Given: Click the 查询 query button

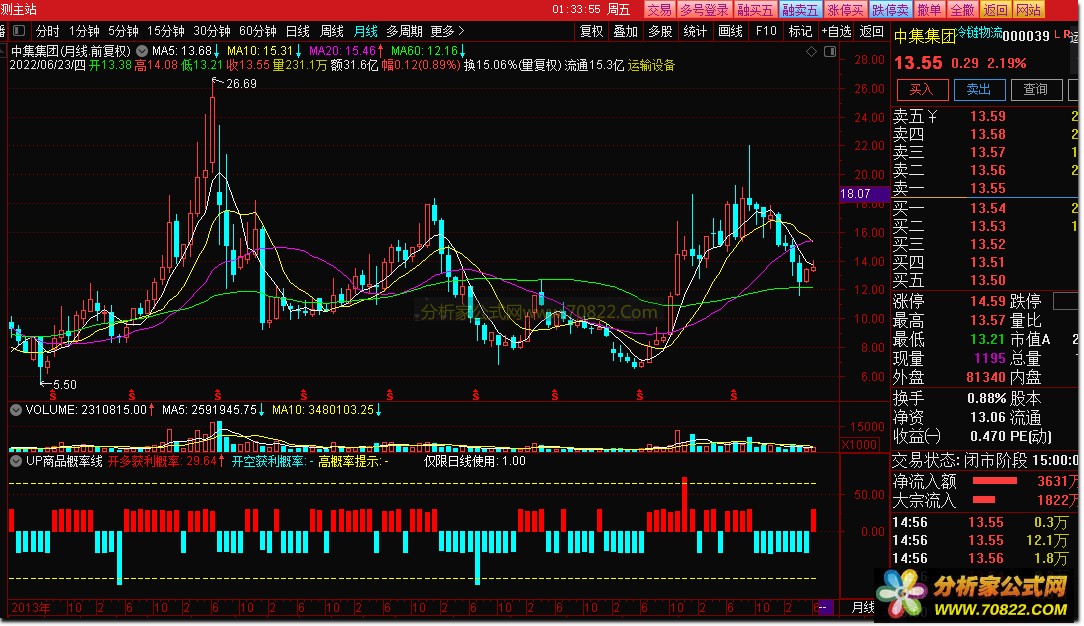Looking at the screenshot, I should (1036, 89).
